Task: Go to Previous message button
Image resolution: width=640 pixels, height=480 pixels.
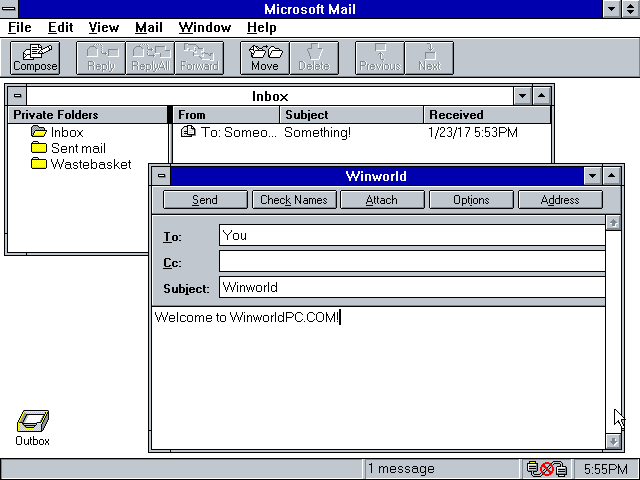Action: [380, 58]
